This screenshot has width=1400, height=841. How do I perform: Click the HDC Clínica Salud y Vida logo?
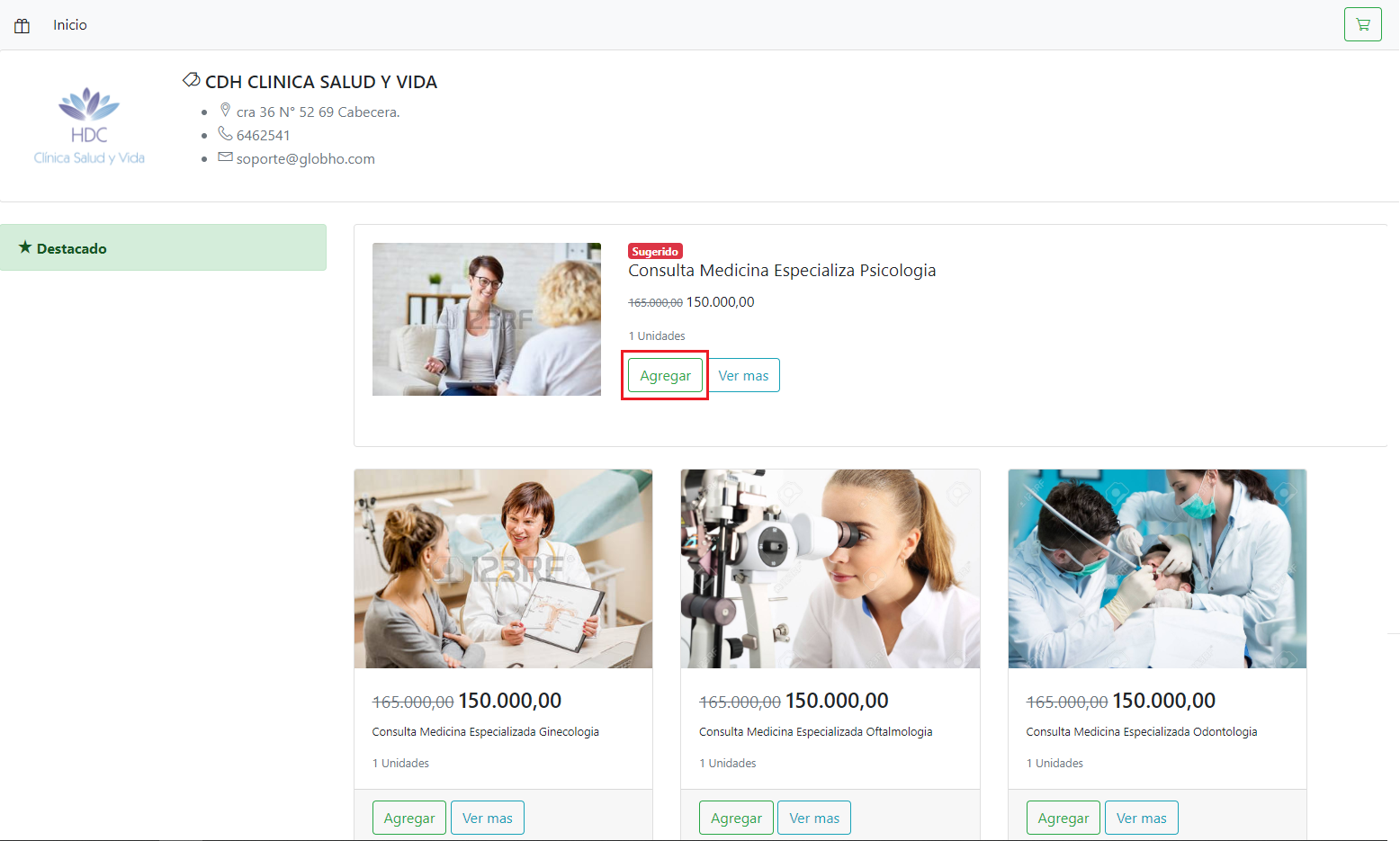tap(89, 126)
